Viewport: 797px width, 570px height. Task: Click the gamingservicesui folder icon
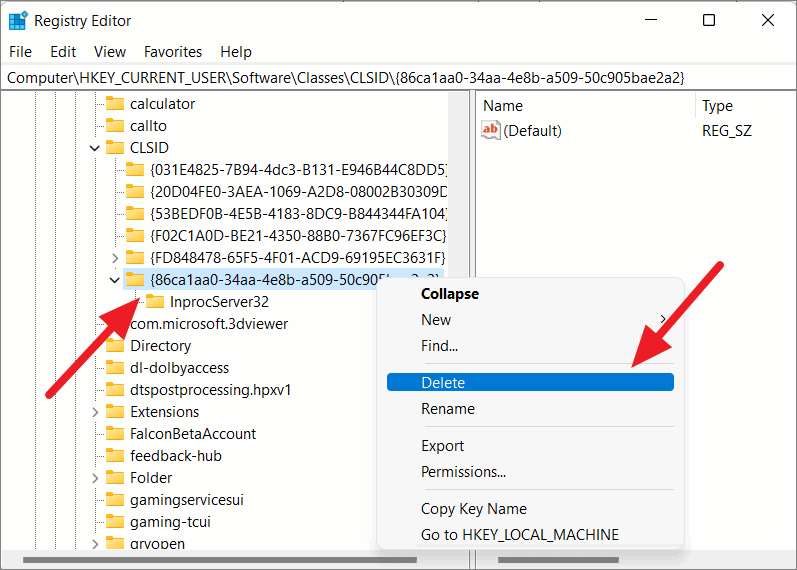click(x=115, y=500)
